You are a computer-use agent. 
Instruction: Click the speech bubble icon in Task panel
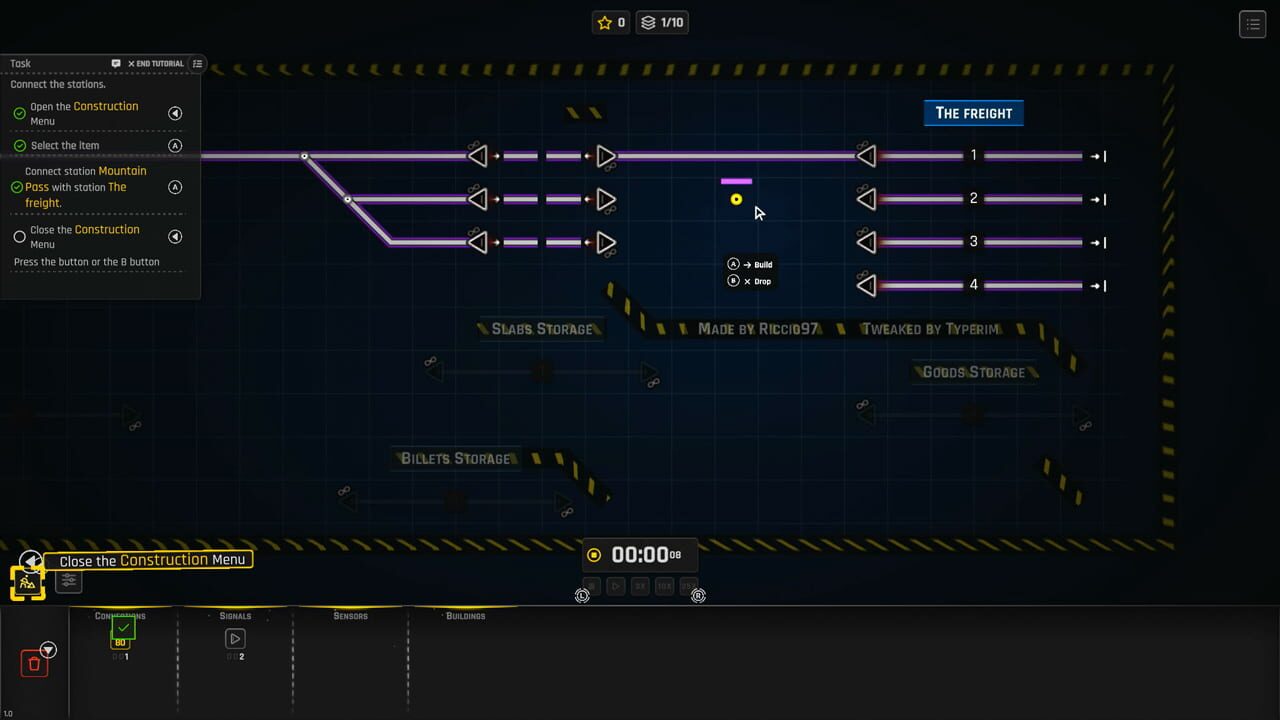pos(114,63)
